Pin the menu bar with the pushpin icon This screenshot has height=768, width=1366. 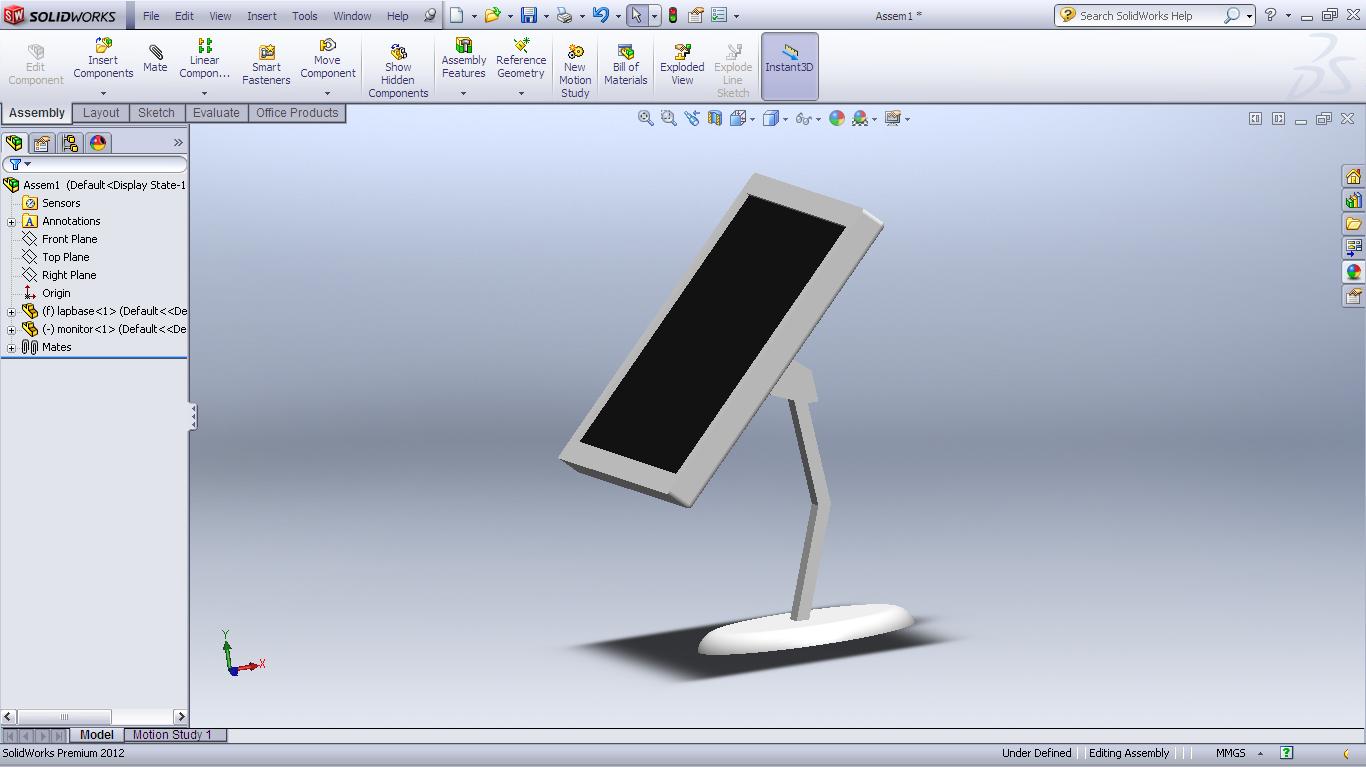(430, 16)
